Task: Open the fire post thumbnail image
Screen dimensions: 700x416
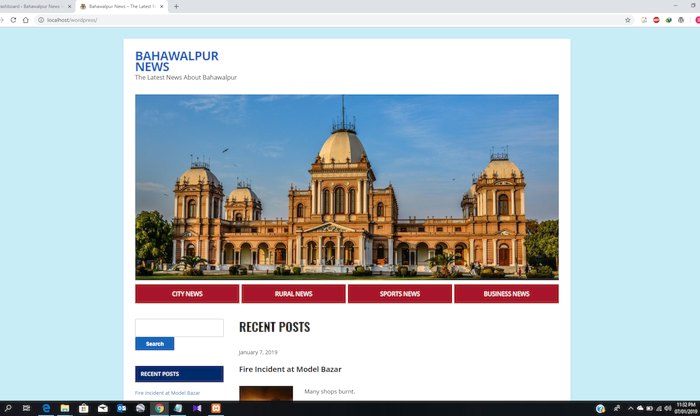Action: pyautogui.click(x=266, y=393)
